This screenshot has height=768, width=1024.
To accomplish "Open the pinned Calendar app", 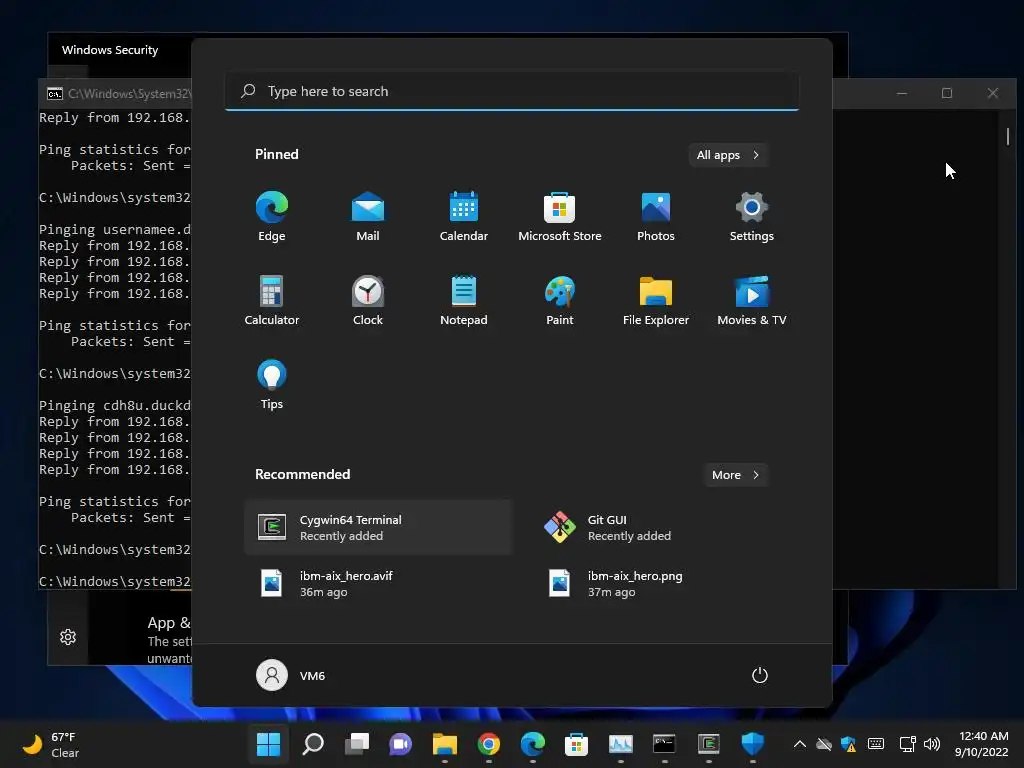I will [x=464, y=216].
